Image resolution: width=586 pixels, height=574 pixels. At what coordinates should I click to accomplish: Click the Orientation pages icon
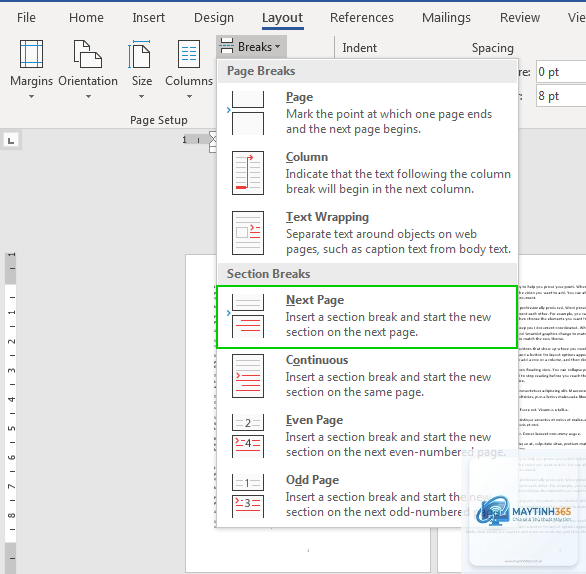[x=88, y=54]
